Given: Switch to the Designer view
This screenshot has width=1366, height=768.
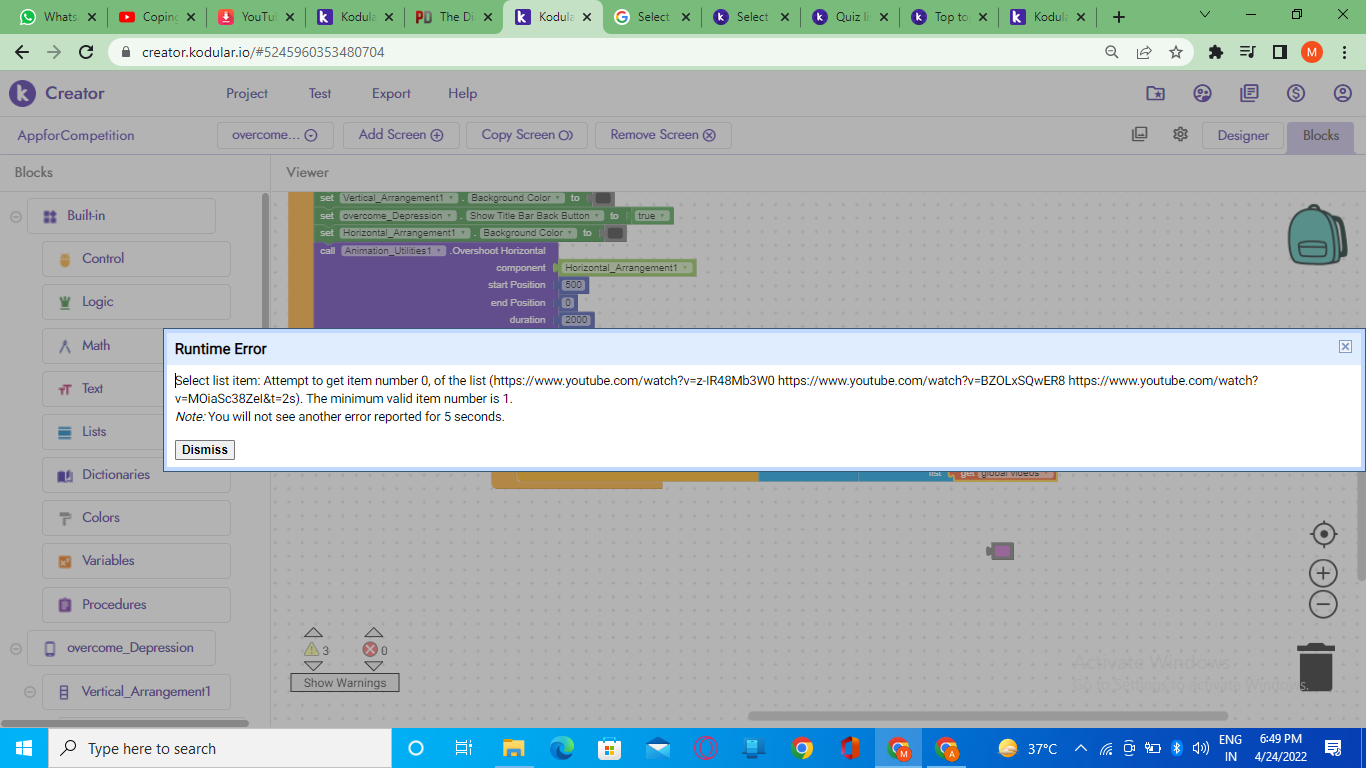Looking at the screenshot, I should (1243, 136).
